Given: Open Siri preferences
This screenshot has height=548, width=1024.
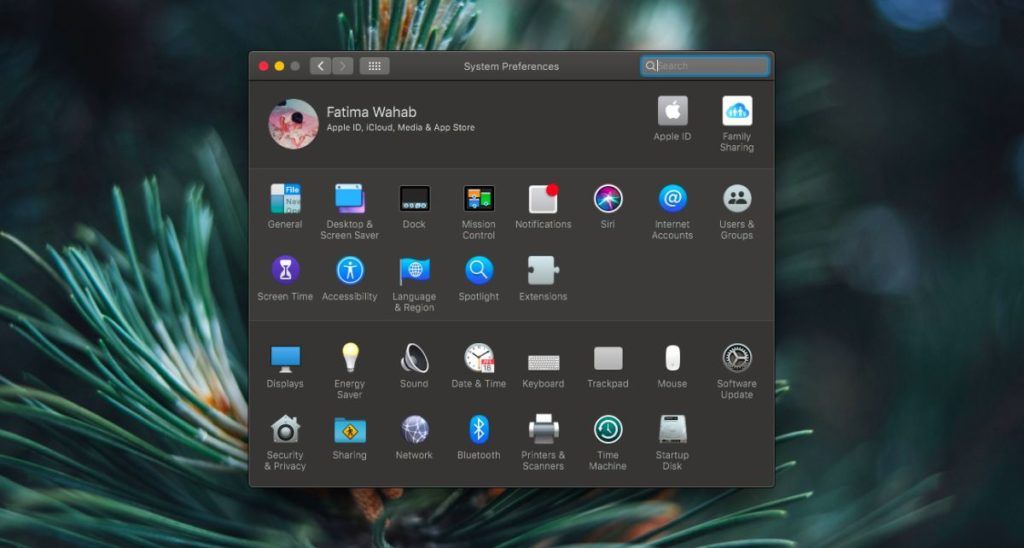Looking at the screenshot, I should coord(608,199).
